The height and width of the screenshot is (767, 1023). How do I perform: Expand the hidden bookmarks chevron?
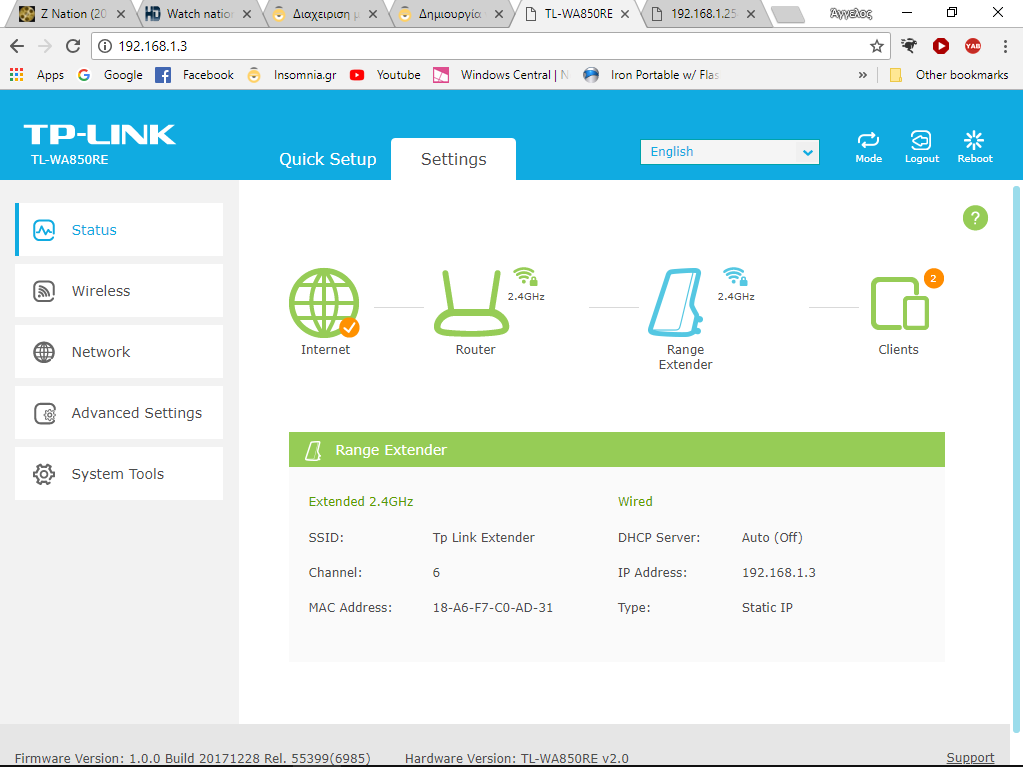(x=863, y=75)
